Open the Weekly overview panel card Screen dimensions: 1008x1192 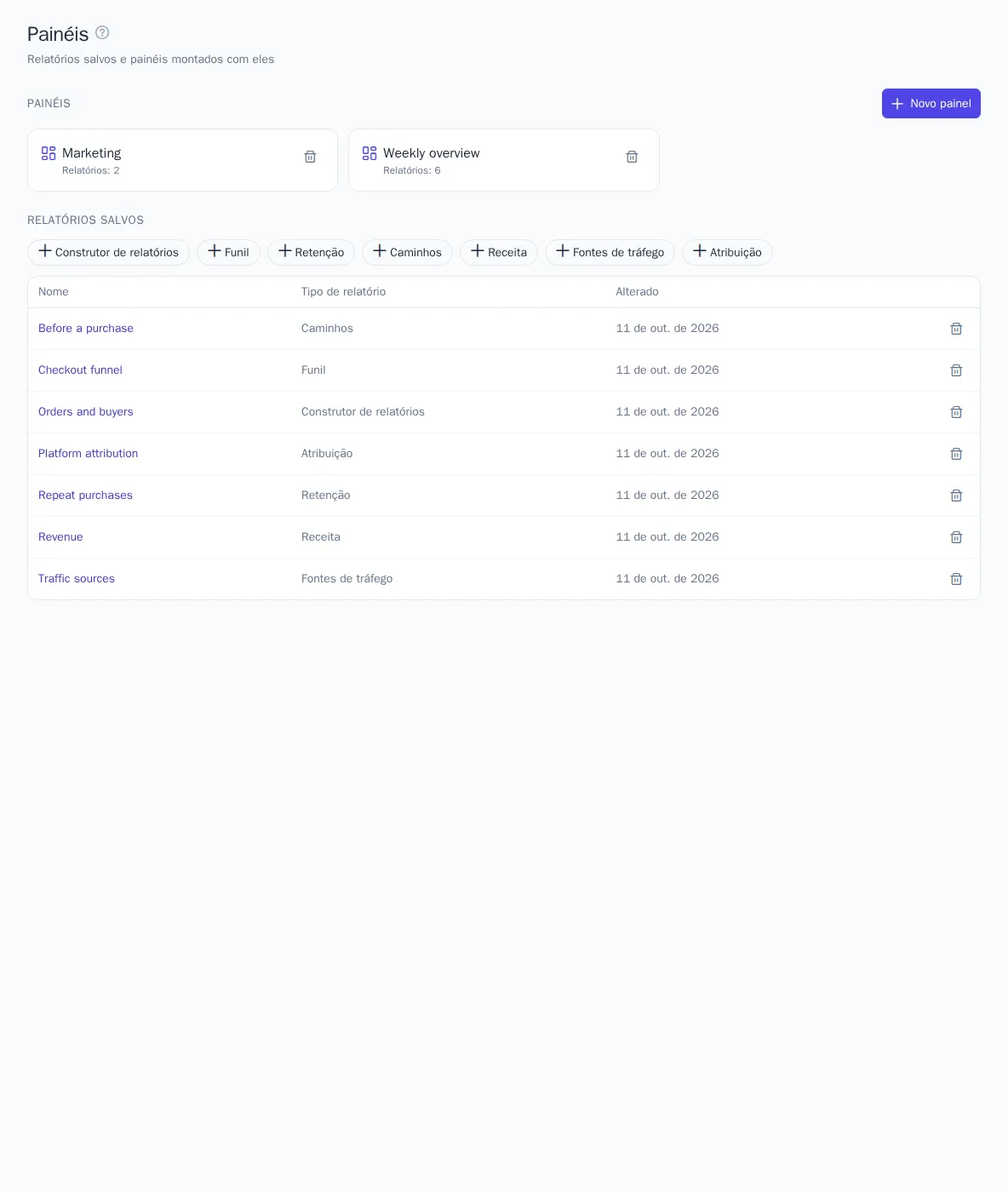(504, 160)
